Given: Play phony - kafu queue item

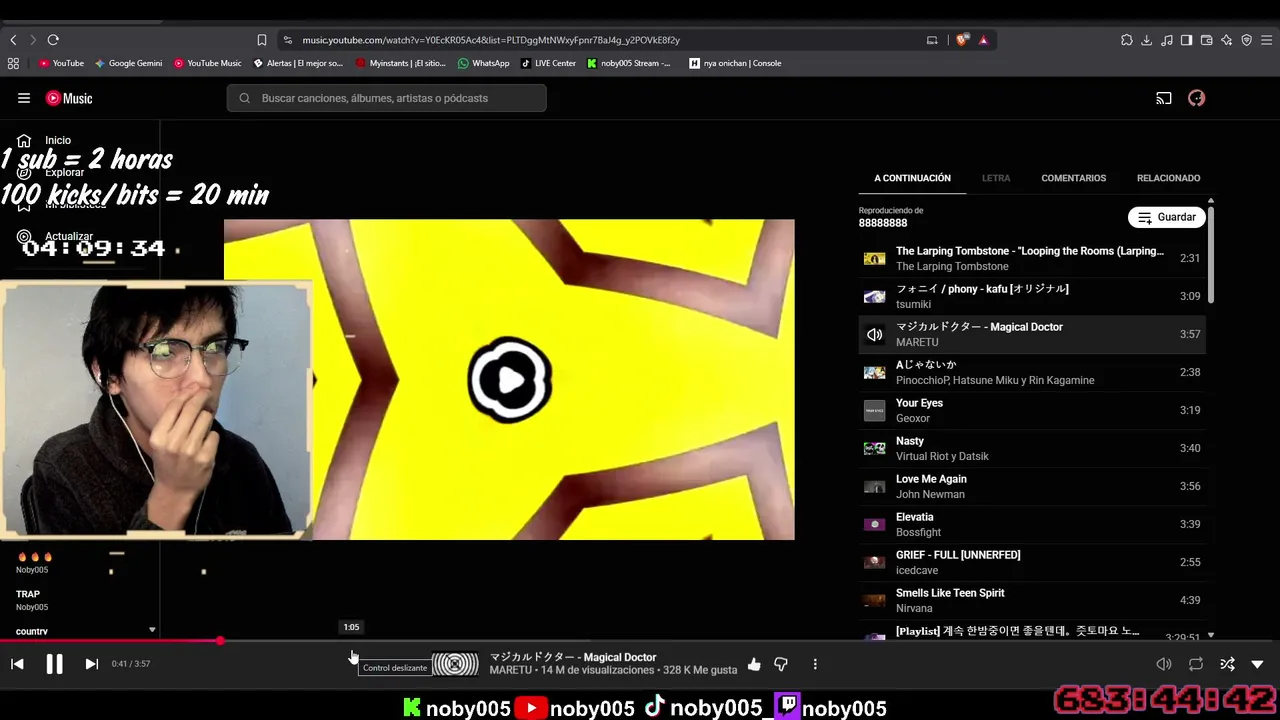Looking at the screenshot, I should tap(1032, 296).
